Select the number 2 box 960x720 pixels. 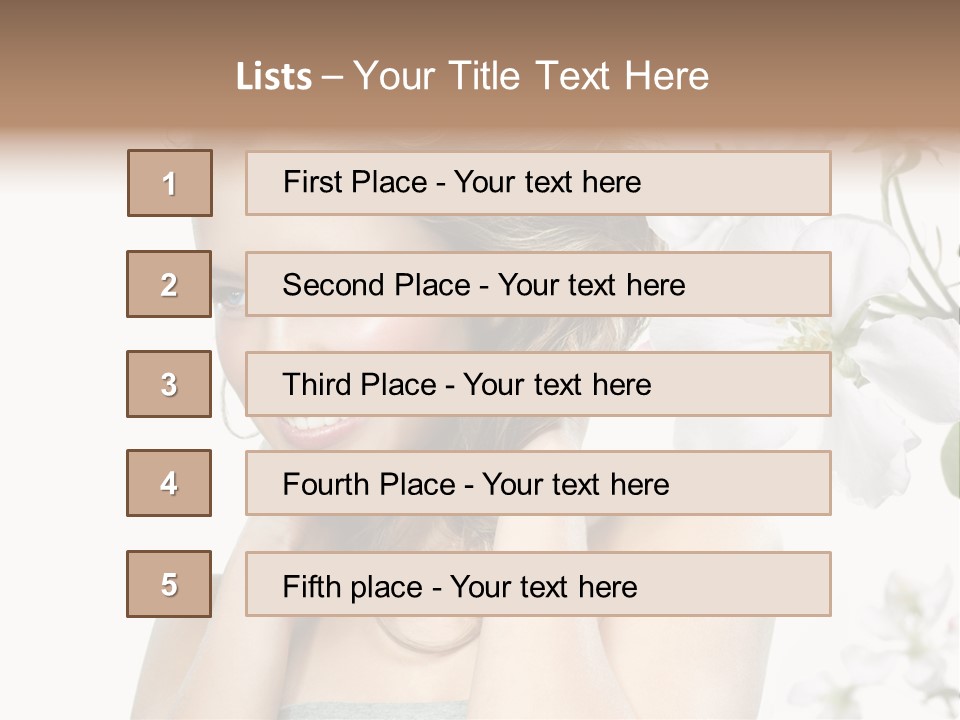coord(170,284)
